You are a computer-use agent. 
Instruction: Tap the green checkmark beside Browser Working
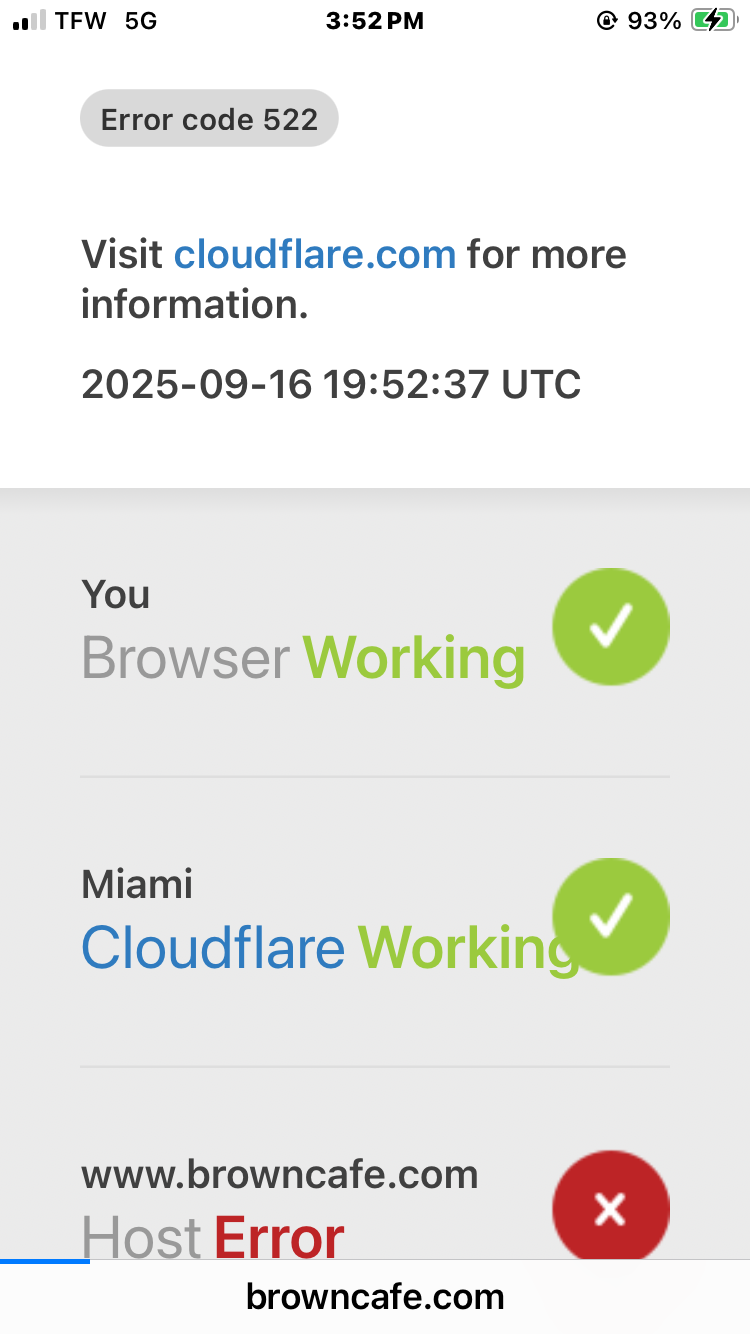[x=611, y=627]
